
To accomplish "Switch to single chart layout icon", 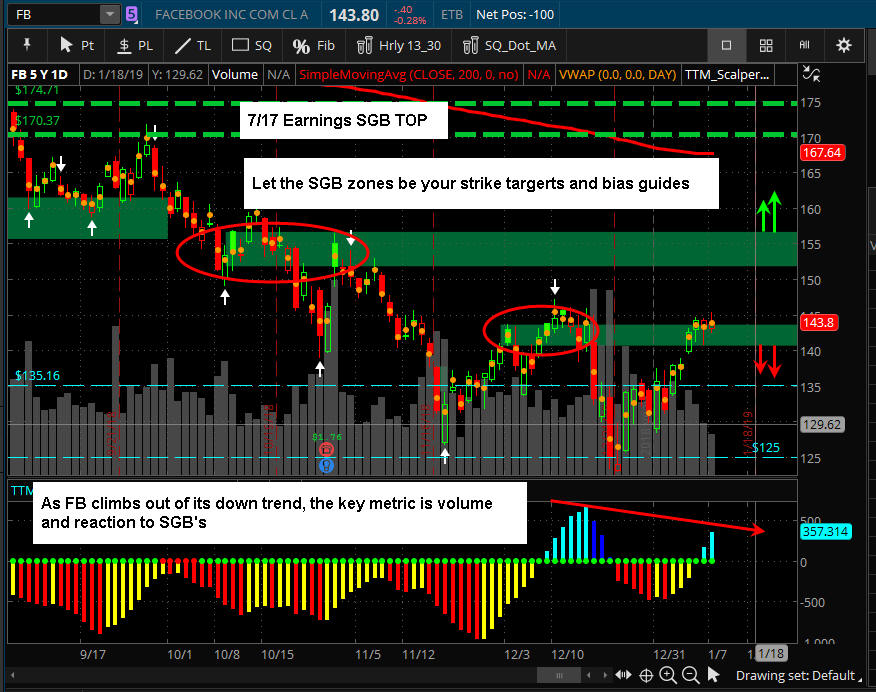I will click(726, 45).
